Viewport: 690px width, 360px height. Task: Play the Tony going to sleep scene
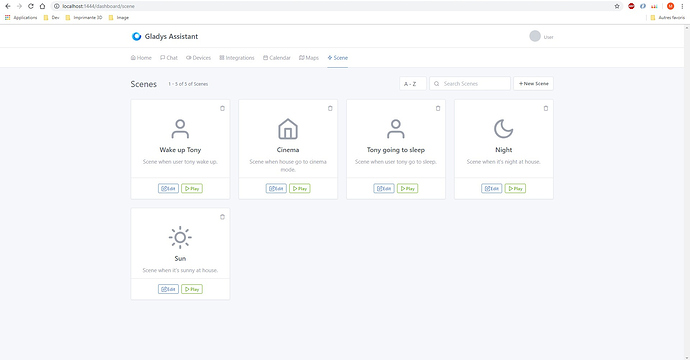click(407, 188)
